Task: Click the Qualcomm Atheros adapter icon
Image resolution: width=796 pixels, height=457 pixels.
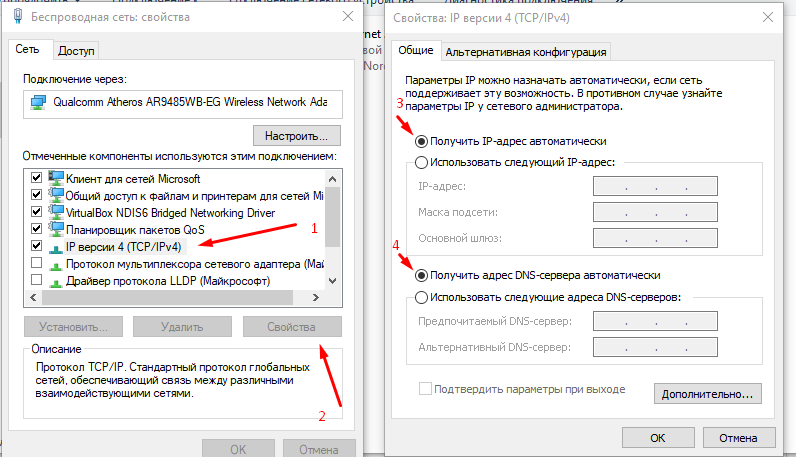Action: (38, 103)
